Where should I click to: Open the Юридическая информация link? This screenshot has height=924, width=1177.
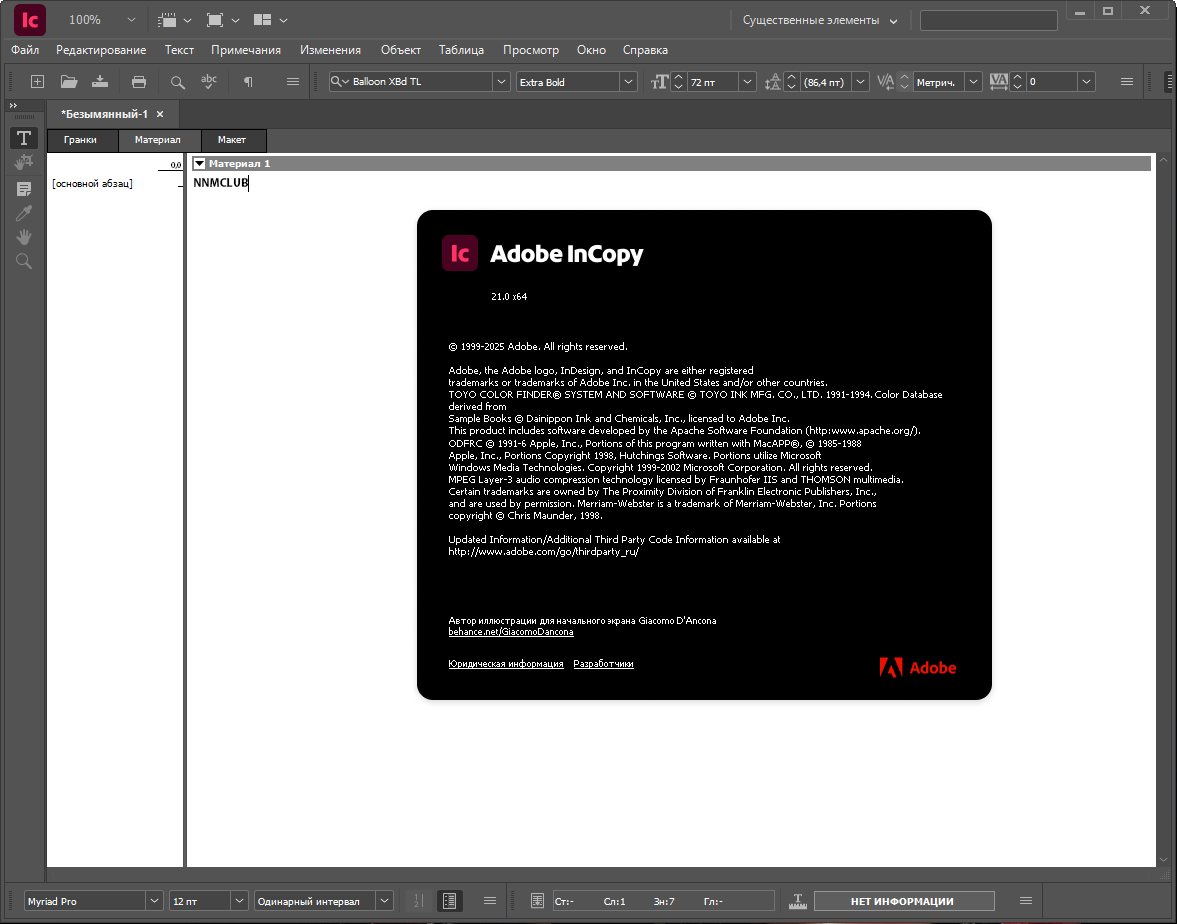pyautogui.click(x=505, y=664)
